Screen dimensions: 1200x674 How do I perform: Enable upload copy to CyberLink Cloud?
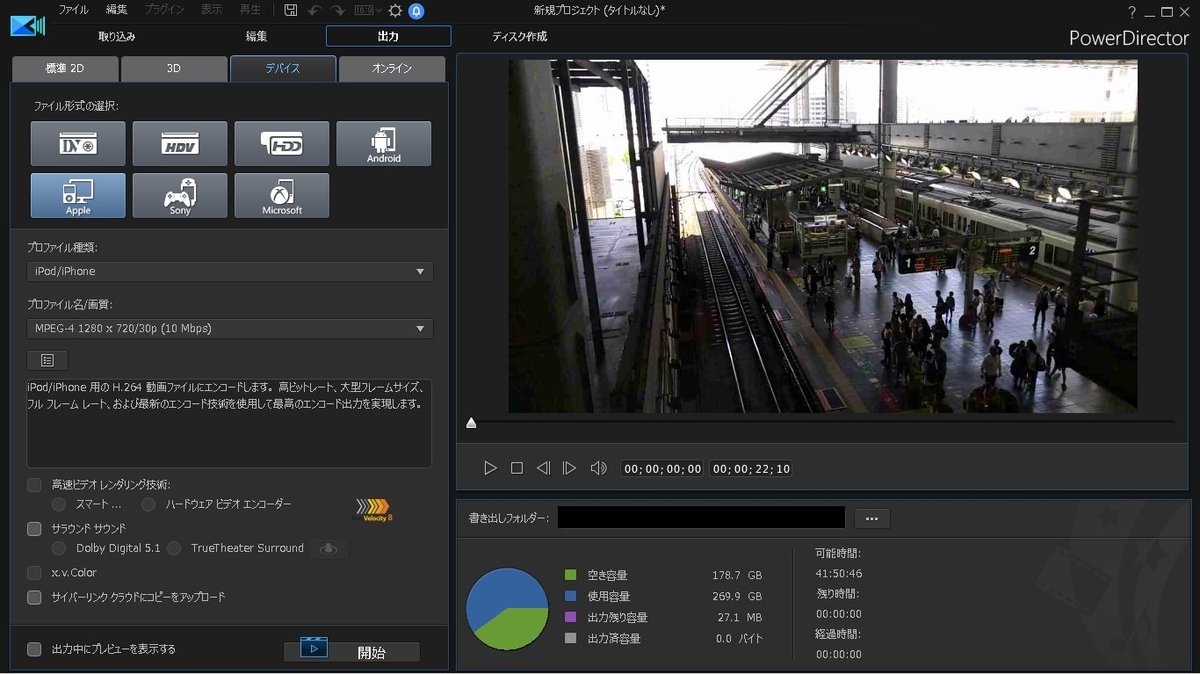[x=34, y=597]
